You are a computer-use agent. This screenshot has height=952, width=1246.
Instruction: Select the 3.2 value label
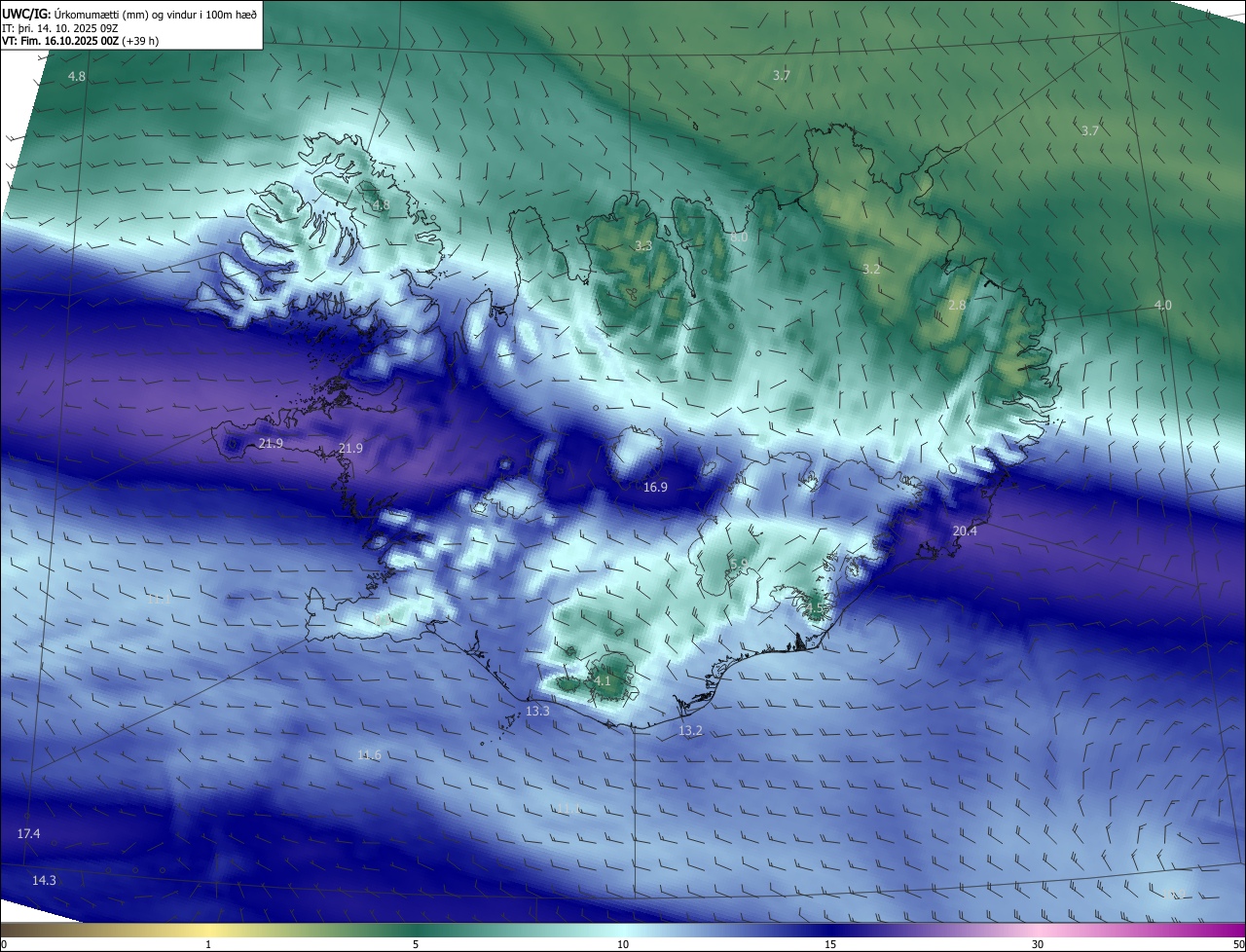point(871,270)
